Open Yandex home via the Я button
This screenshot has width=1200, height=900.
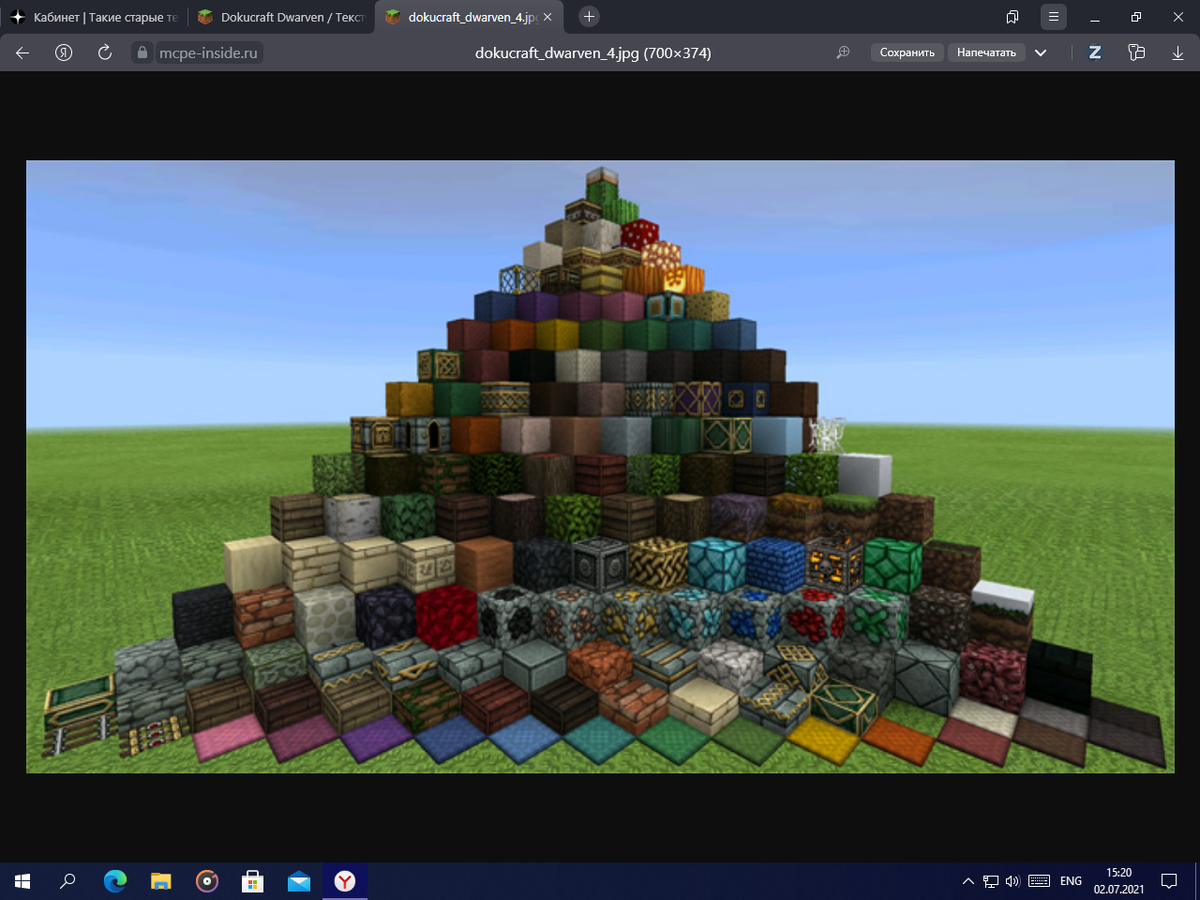[x=64, y=53]
